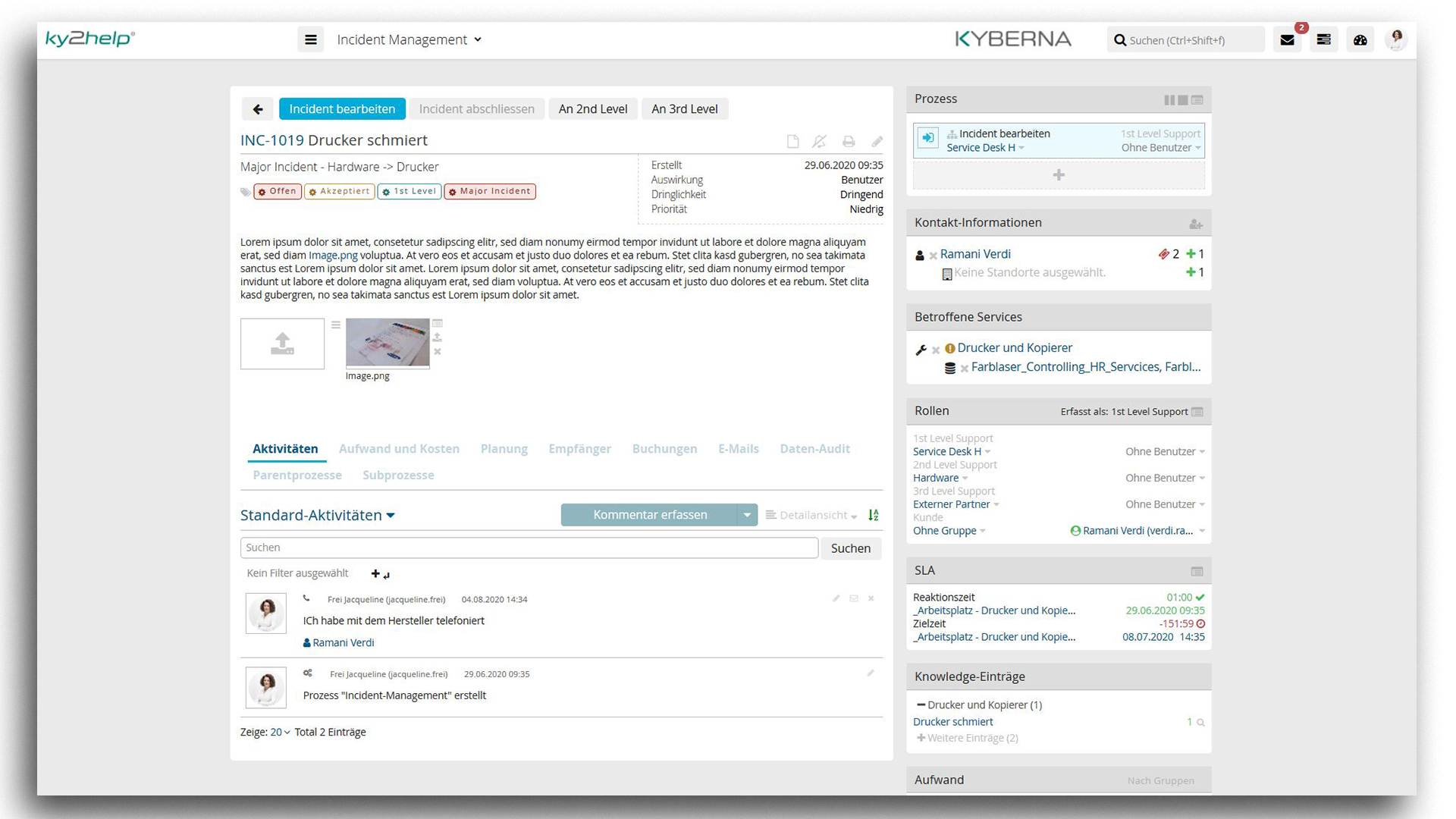Click the edit pencil icon beside incident title

(x=877, y=142)
